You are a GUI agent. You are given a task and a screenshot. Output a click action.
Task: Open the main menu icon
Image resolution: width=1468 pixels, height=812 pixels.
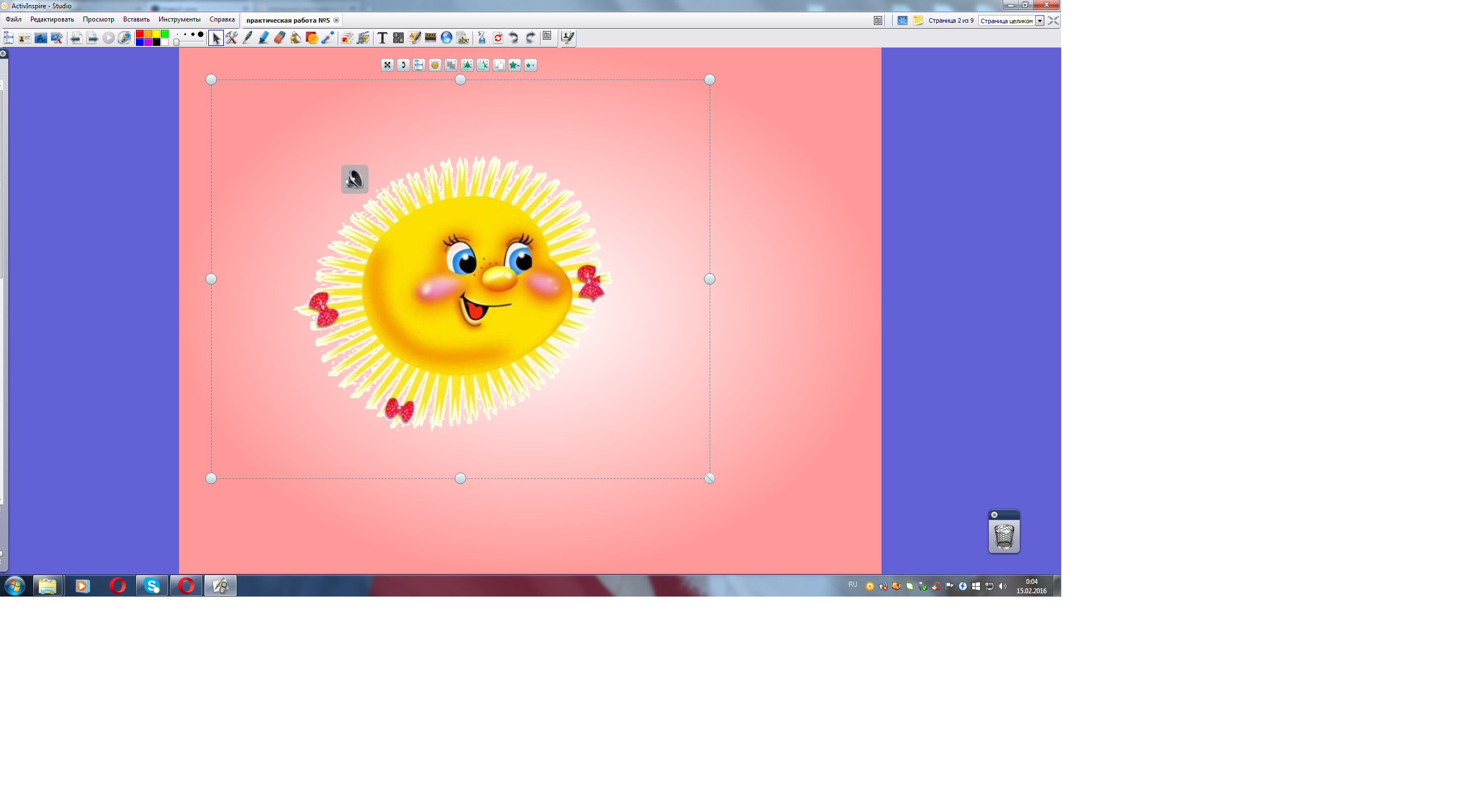tap(8, 38)
